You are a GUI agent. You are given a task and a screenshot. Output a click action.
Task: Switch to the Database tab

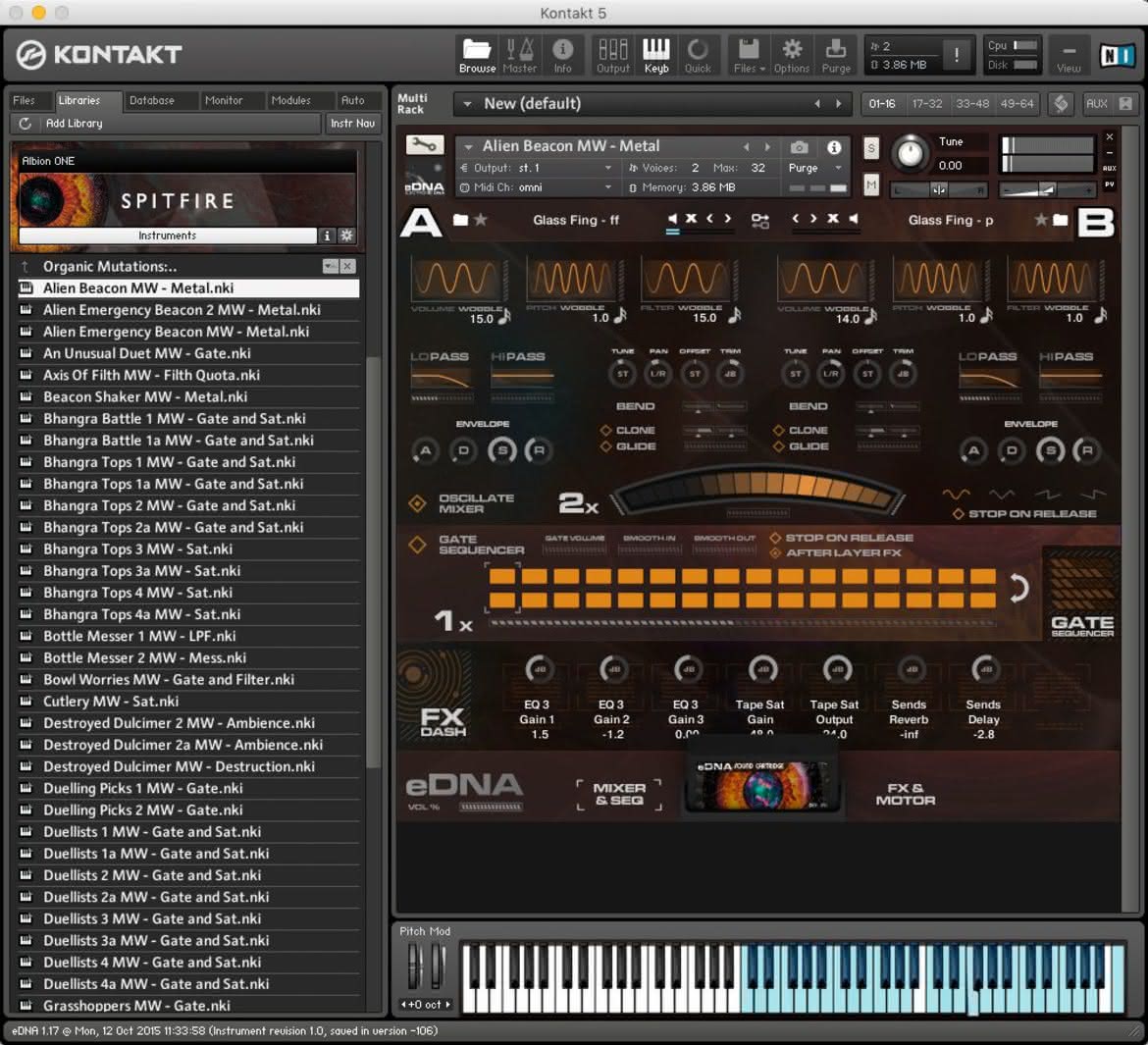151,100
